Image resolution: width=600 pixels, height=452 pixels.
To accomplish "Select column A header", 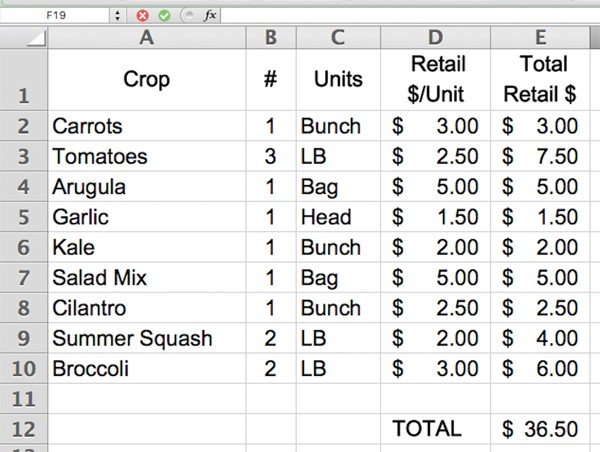I will (147, 38).
